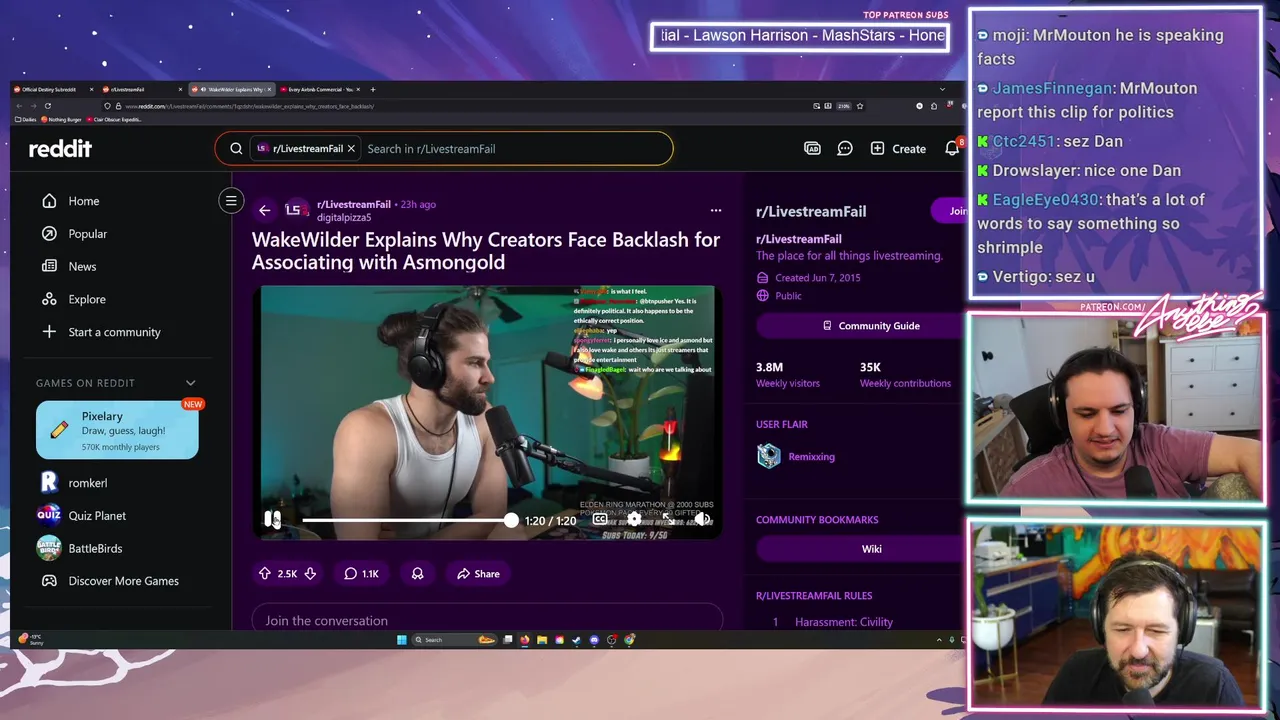Remove the r/LivestreamFail search filter
Viewport: 1280px width, 720px height.
[351, 149]
